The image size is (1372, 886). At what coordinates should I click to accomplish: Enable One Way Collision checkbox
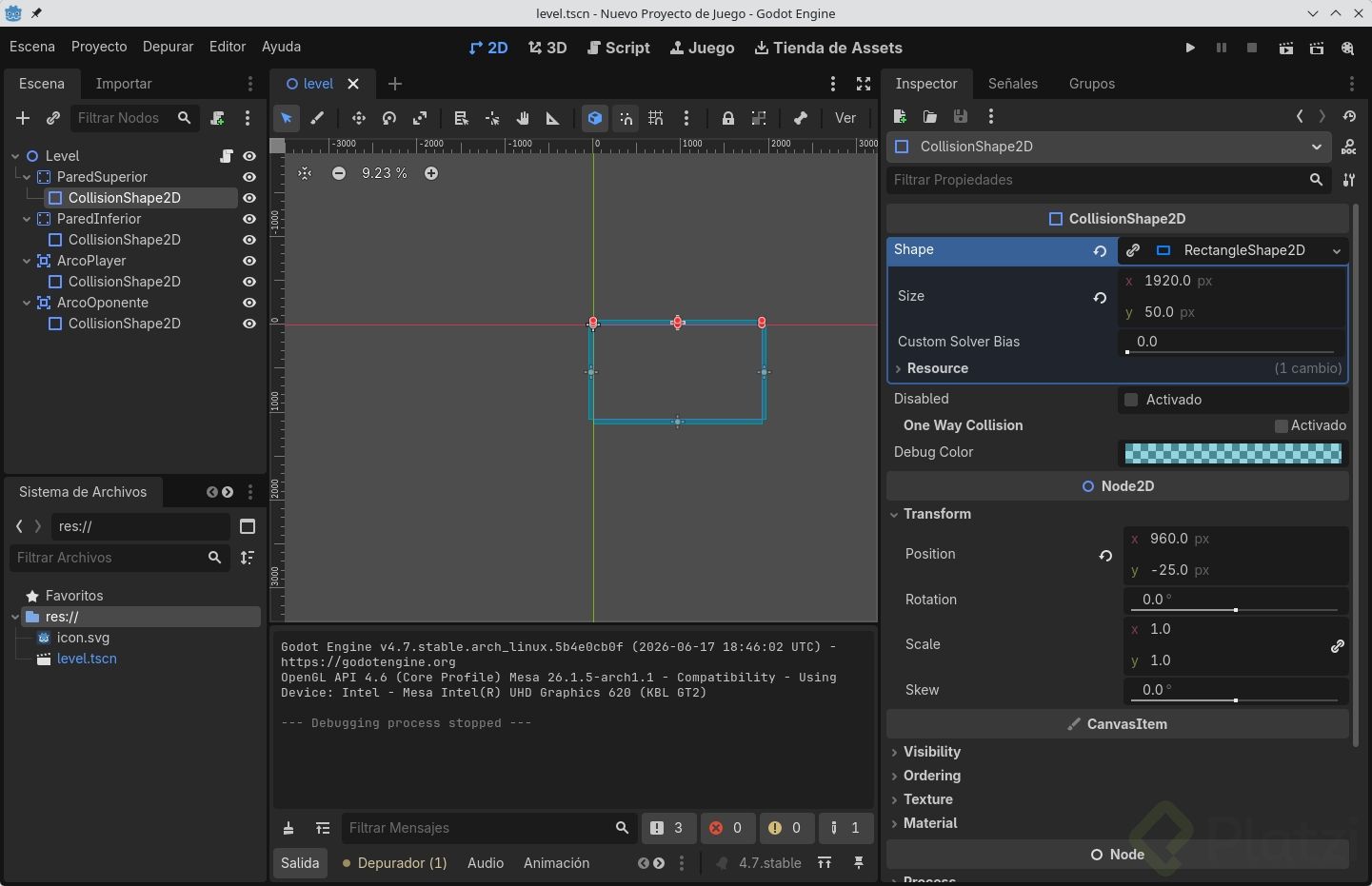pos(1282,425)
